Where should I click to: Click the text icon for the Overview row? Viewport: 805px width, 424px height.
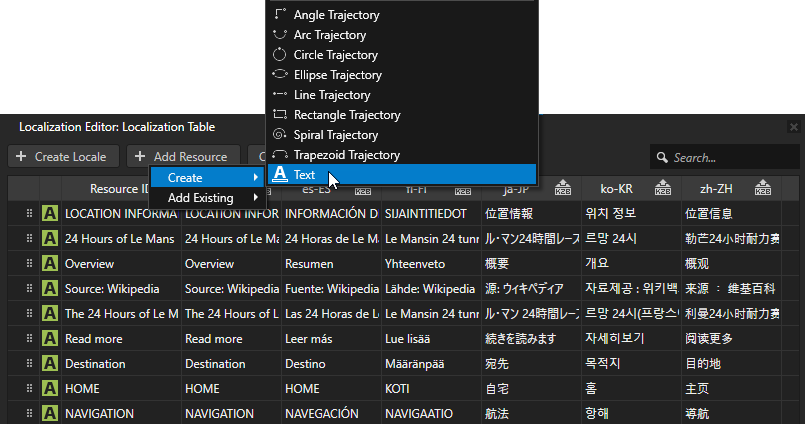pyautogui.click(x=50, y=264)
